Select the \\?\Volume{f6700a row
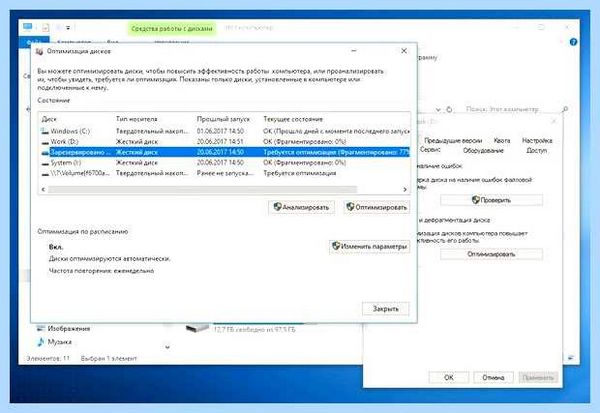Screen dimensions: 600x413 coord(225,173)
